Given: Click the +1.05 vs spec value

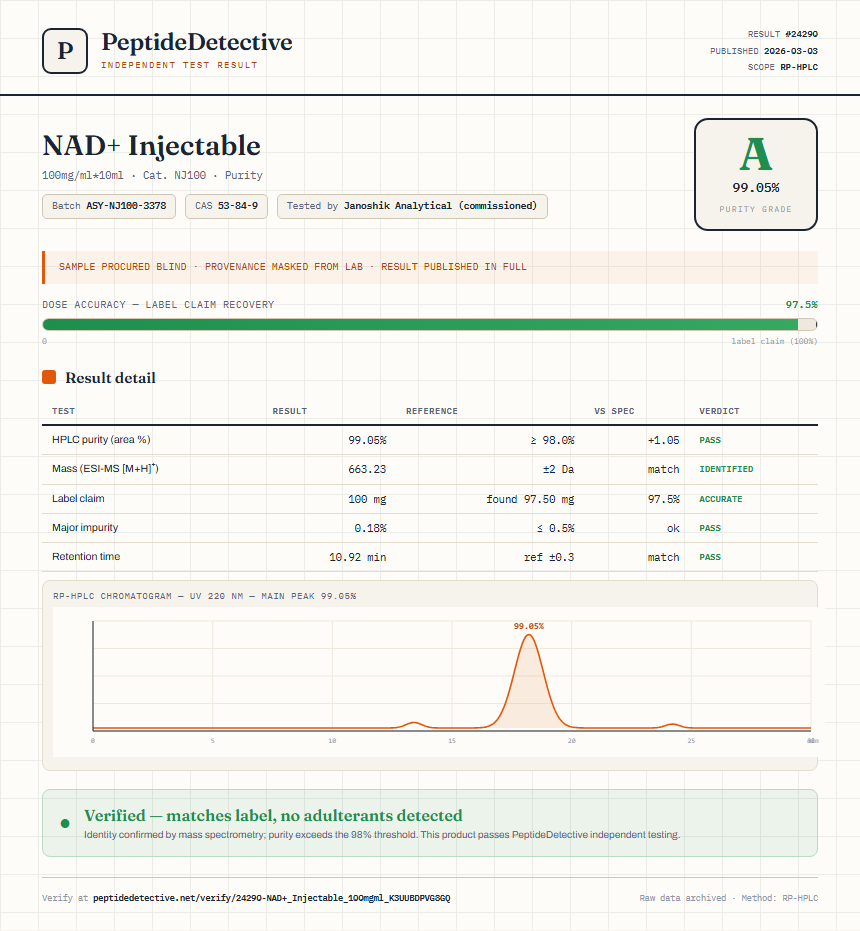Looking at the screenshot, I should (x=663, y=440).
